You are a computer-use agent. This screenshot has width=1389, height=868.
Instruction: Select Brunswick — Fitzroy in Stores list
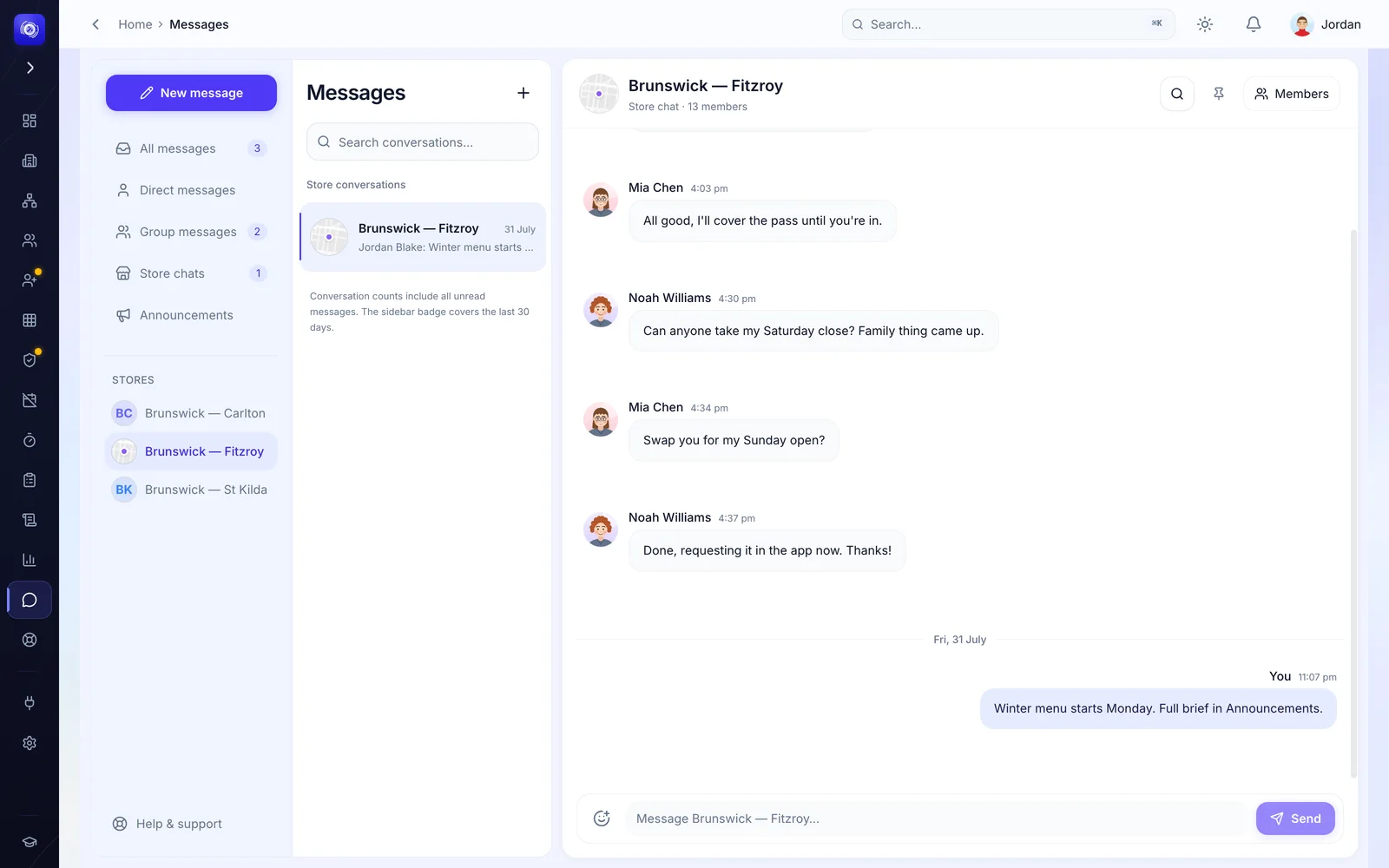click(191, 451)
